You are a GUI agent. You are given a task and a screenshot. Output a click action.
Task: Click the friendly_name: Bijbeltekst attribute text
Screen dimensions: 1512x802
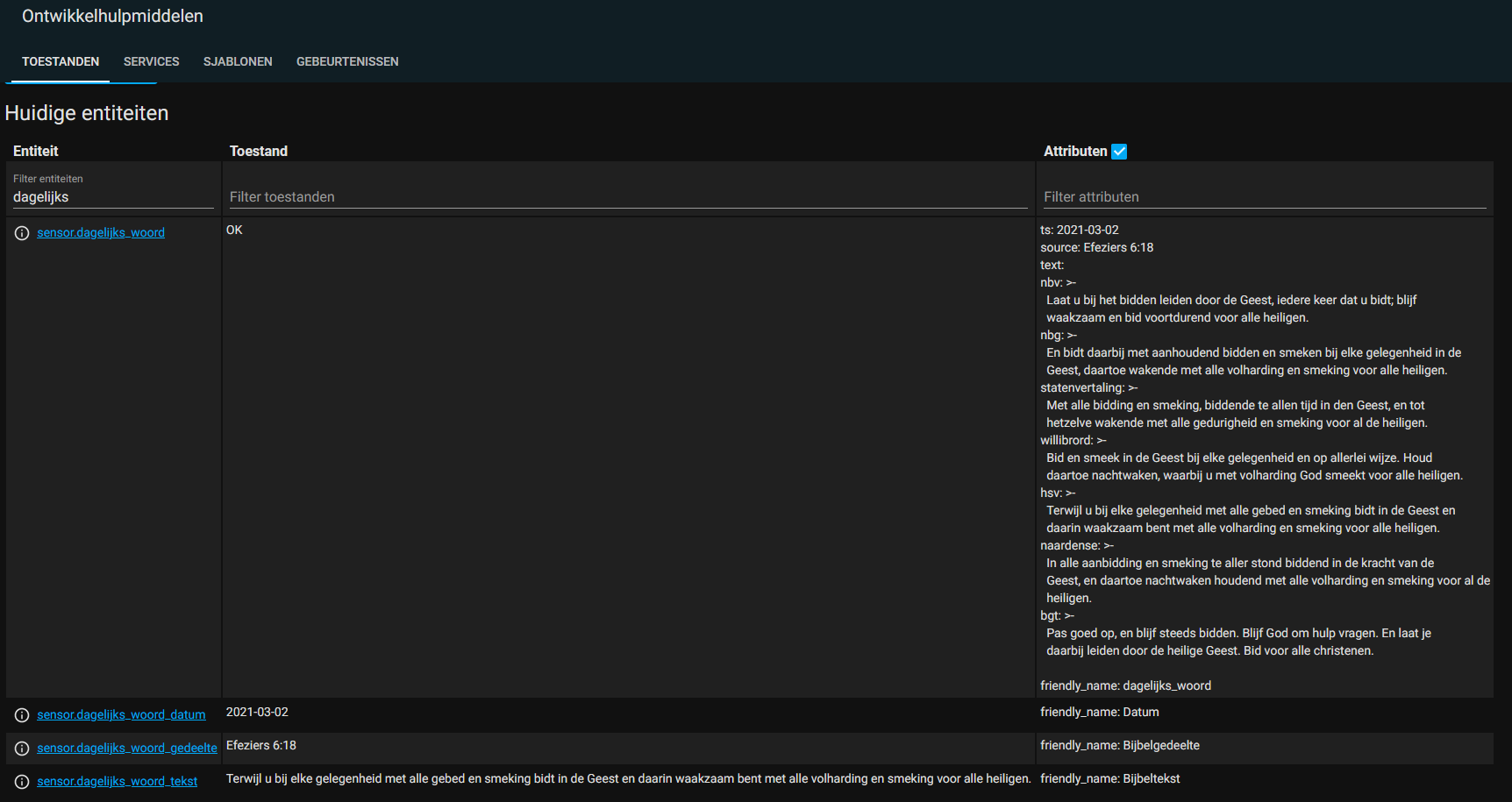point(1109,779)
